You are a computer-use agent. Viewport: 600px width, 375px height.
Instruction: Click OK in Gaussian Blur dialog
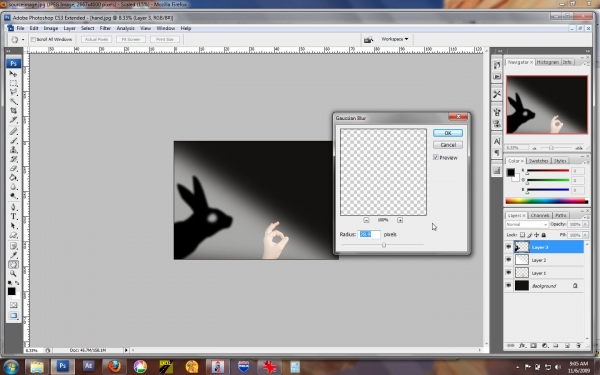click(x=448, y=133)
